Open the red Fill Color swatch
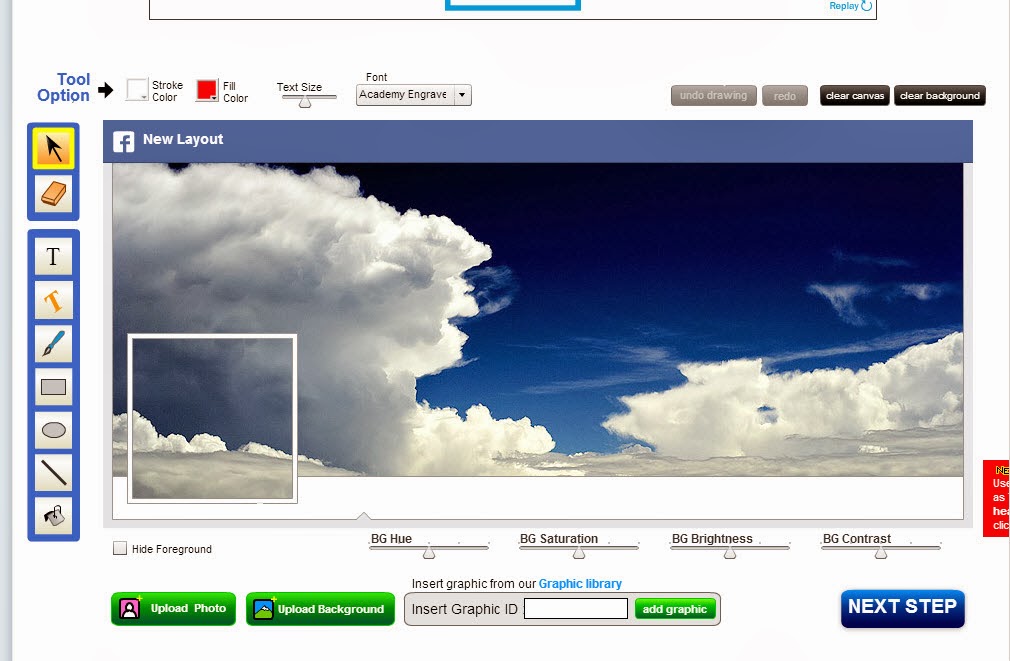1010x661 pixels. point(207,90)
